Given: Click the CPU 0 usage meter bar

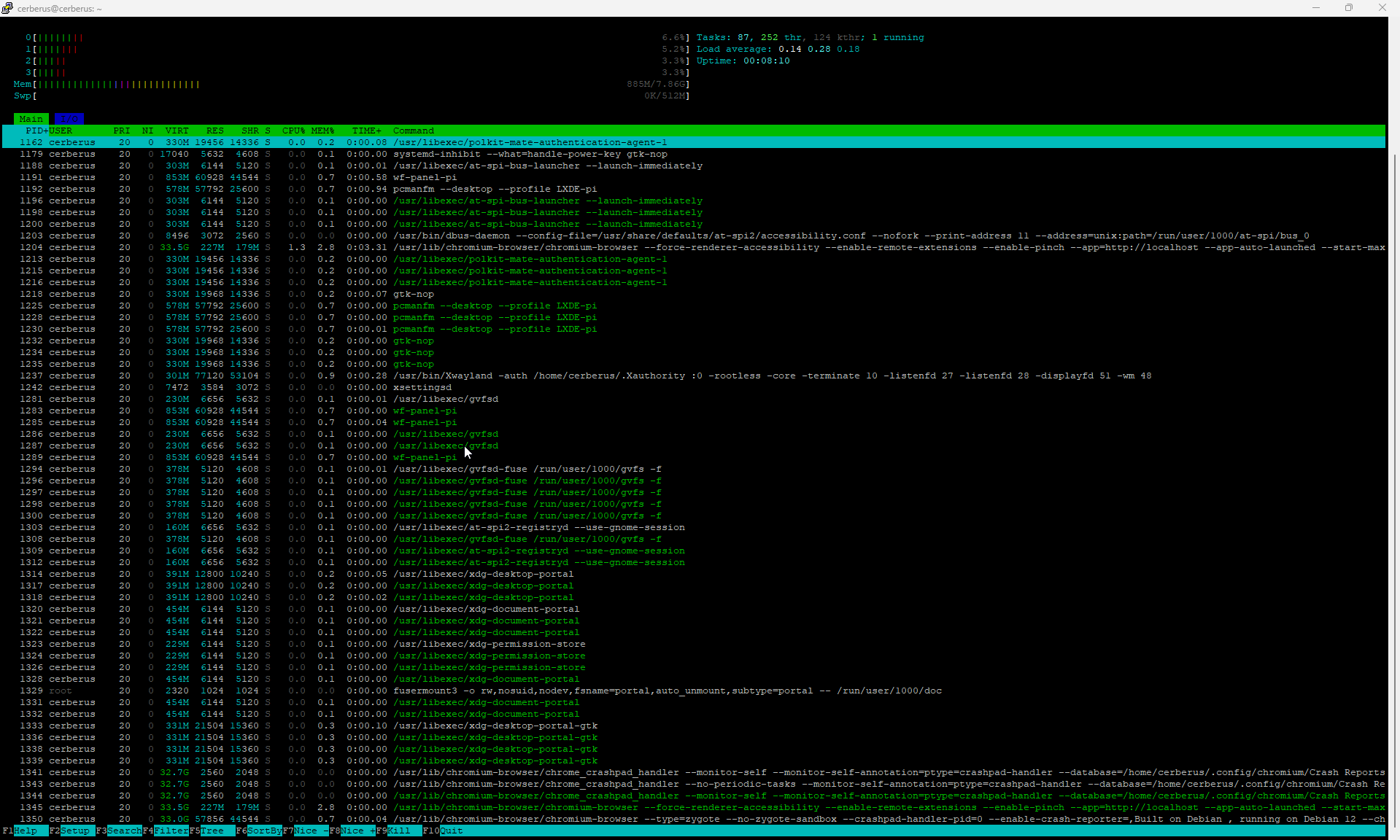Looking at the screenshot, I should (x=357, y=37).
